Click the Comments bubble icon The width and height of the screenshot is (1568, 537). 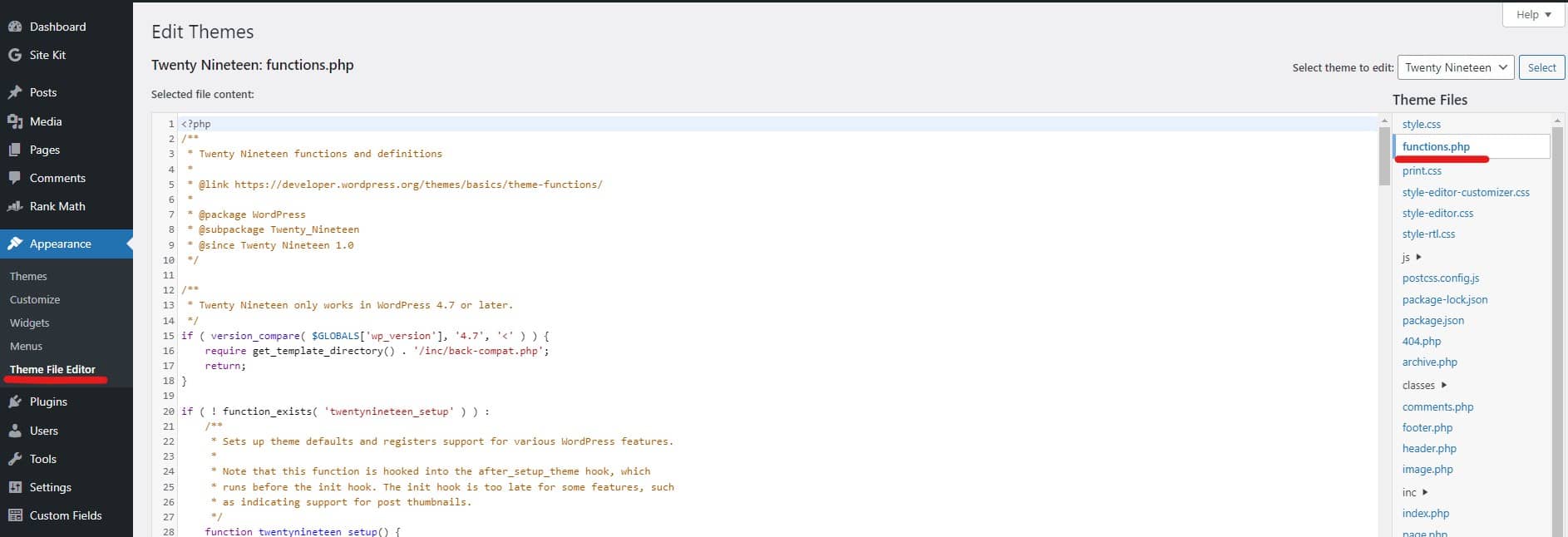pos(15,178)
